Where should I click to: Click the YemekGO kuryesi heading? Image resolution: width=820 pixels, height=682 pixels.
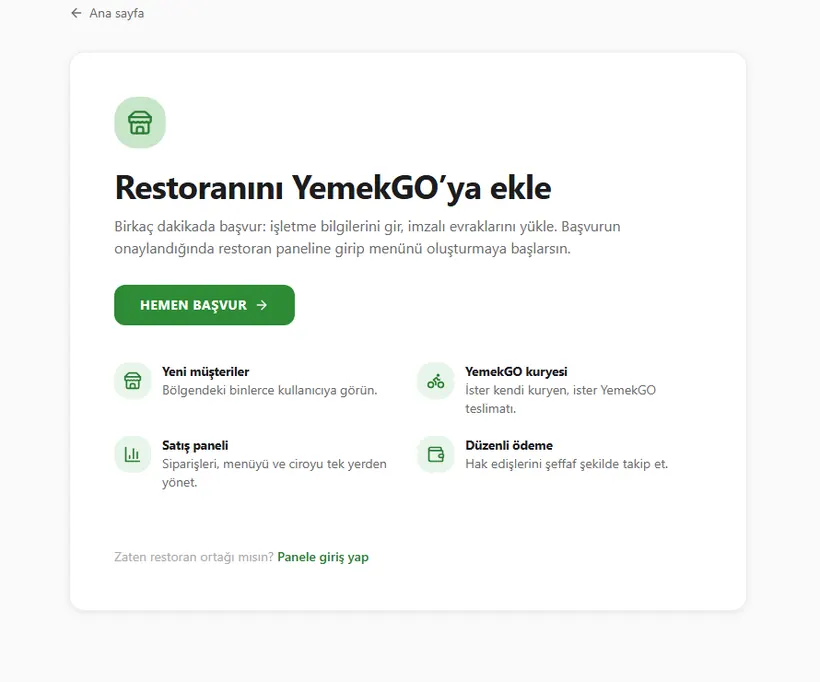pos(516,372)
